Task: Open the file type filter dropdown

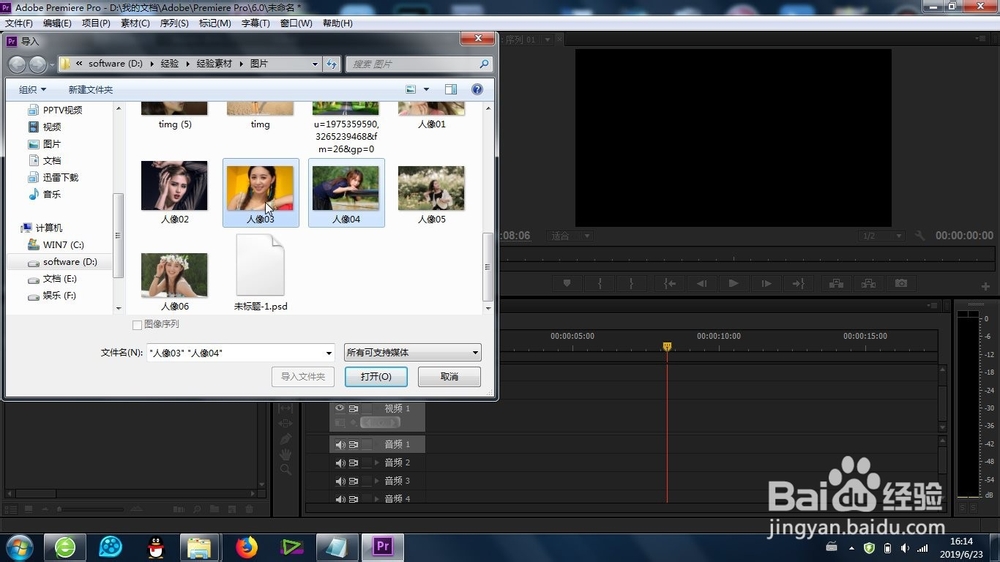Action: 475,352
